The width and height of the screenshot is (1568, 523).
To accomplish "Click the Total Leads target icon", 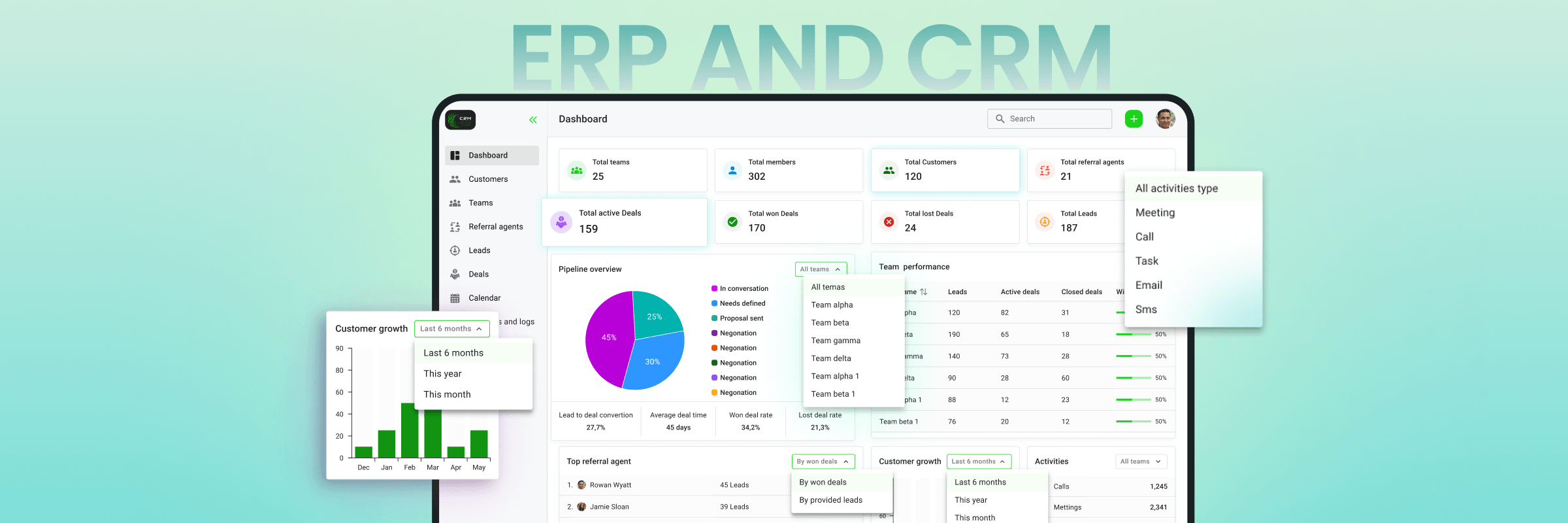I will click(1045, 222).
